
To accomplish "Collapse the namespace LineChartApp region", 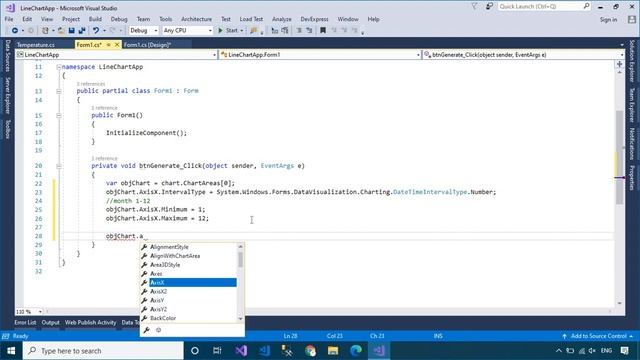I will click(x=58, y=67).
